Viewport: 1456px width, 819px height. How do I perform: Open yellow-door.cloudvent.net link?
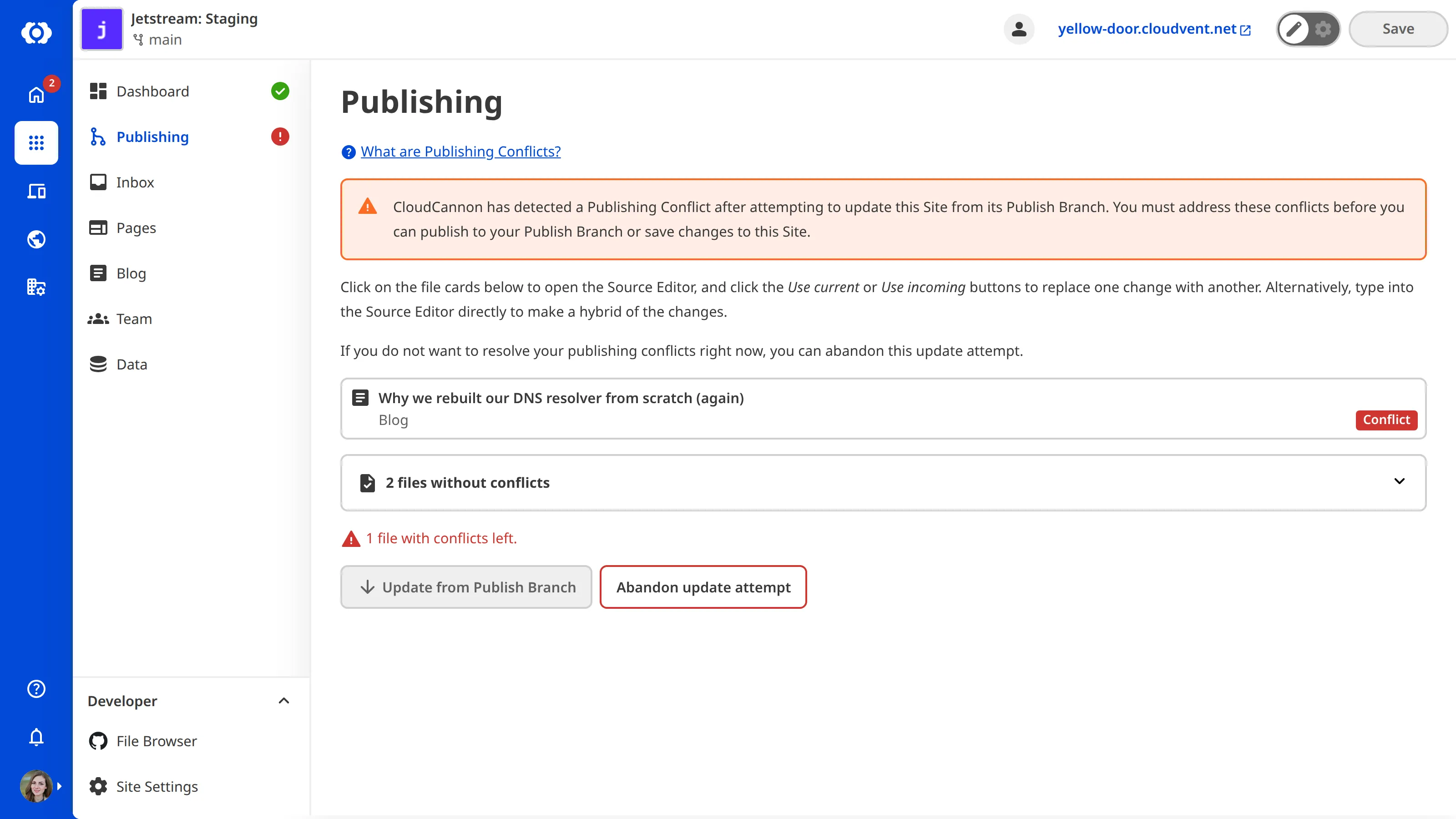point(1153,29)
